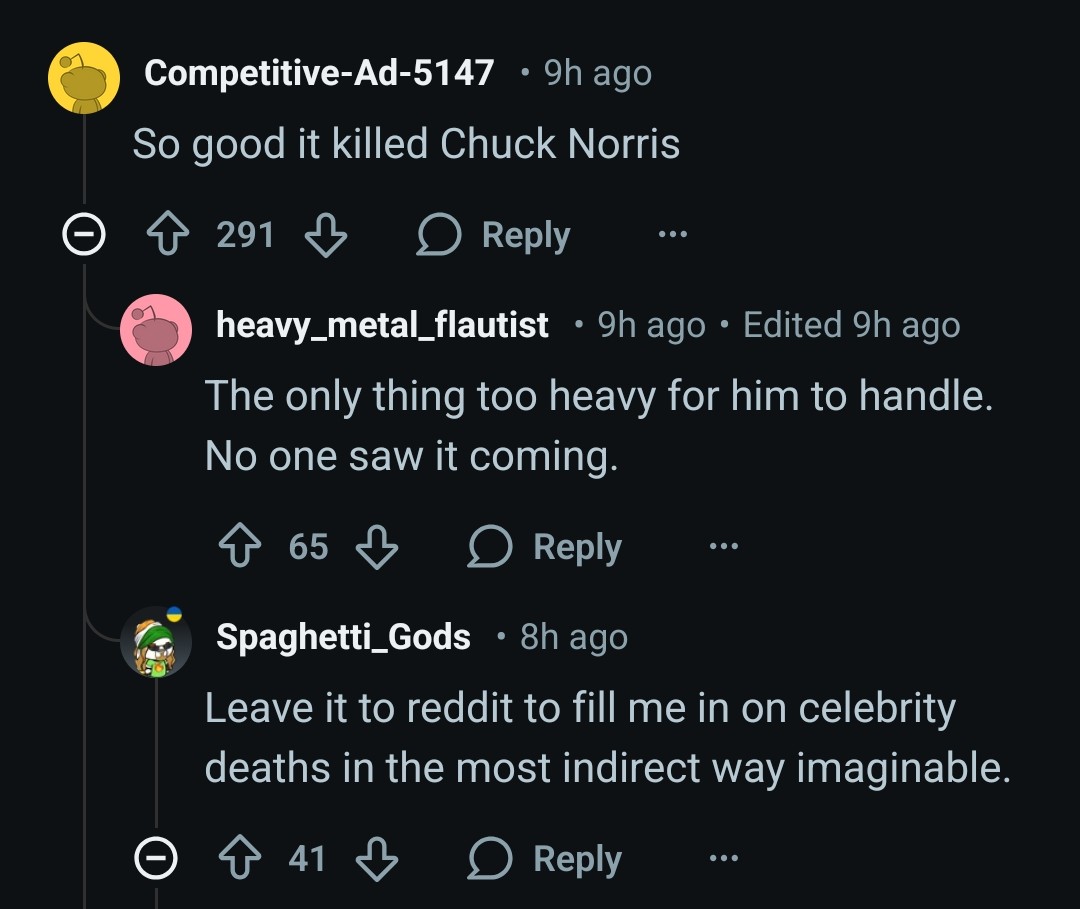Click the Spaghetti_Gods avatar thumbnail
This screenshot has width=1080, height=909.
[x=156, y=642]
